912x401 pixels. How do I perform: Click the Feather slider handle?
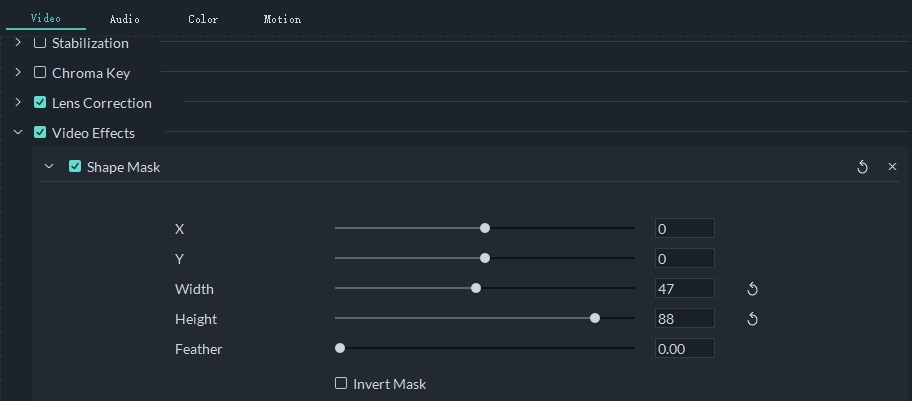pos(340,348)
